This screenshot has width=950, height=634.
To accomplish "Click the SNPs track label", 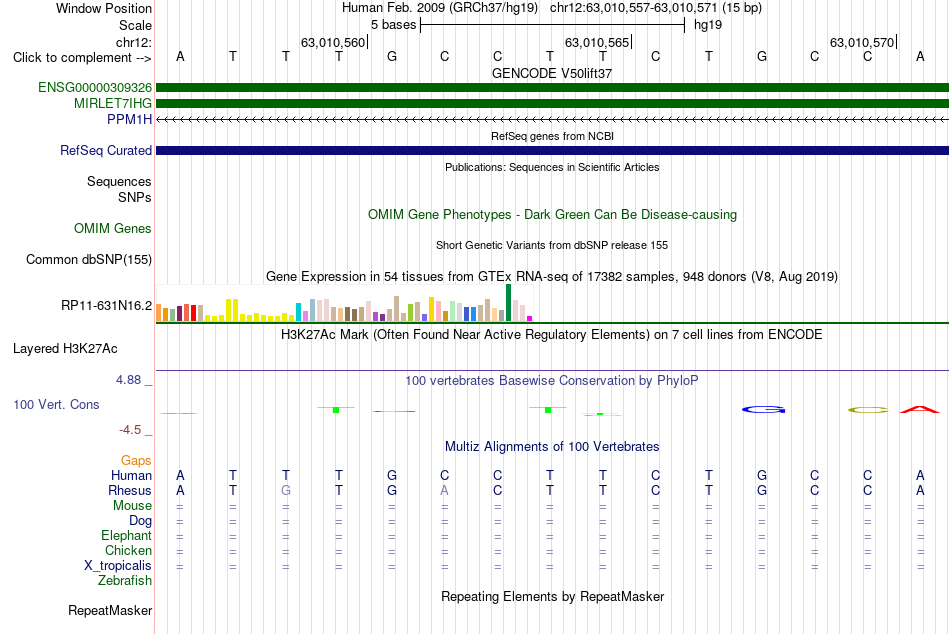I will tap(135, 198).
